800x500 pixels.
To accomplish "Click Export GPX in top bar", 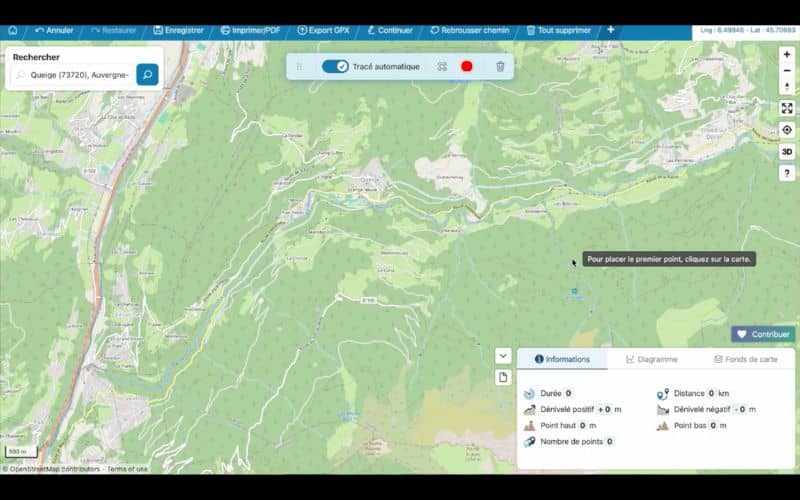I will pyautogui.click(x=323, y=30).
